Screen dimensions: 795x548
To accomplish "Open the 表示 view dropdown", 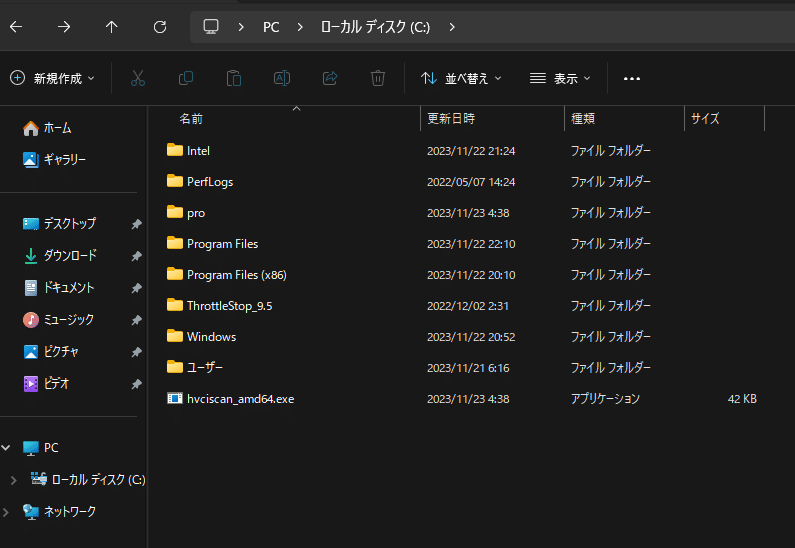I will click(560, 79).
